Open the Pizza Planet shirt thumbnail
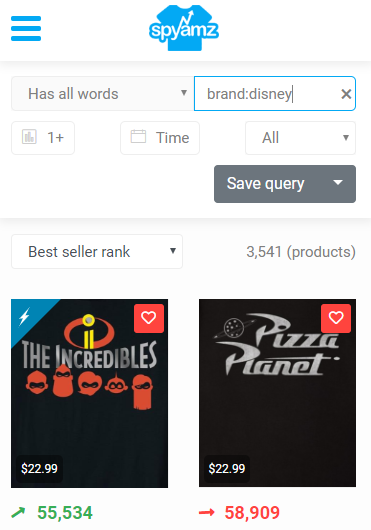The height and width of the screenshot is (530, 371). tap(277, 393)
